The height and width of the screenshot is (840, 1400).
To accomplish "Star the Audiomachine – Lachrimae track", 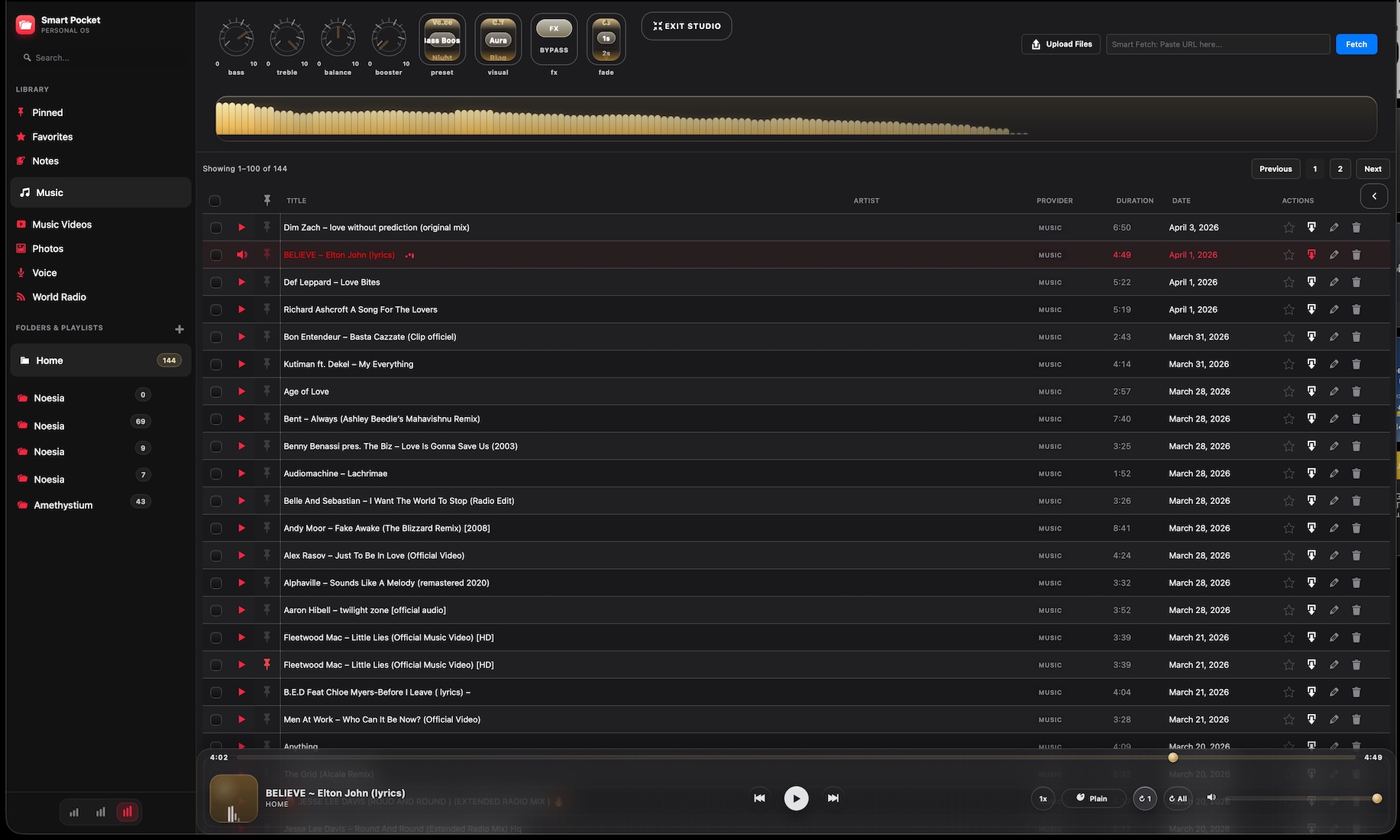I will click(1288, 473).
